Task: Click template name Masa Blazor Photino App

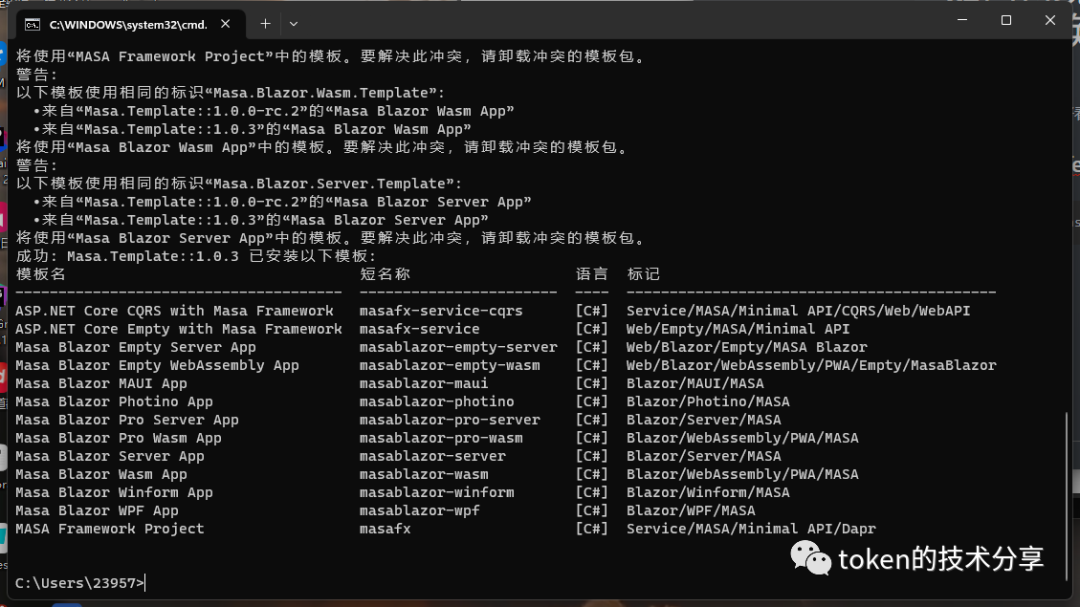Action: point(114,401)
